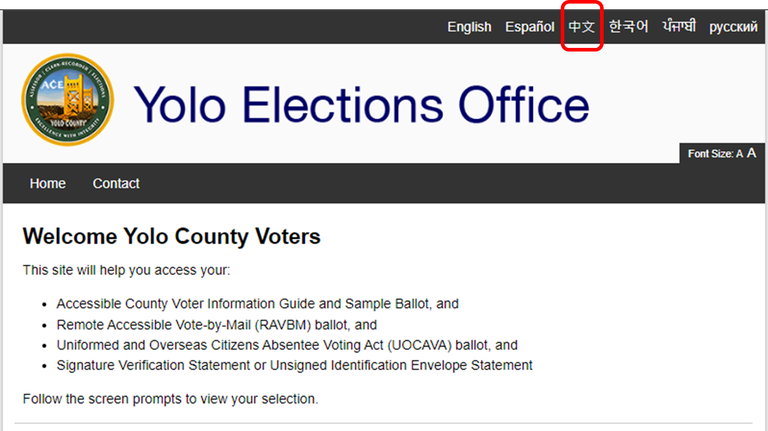768x431 pixels.
Task: Go to the Contact page
Action: click(116, 183)
